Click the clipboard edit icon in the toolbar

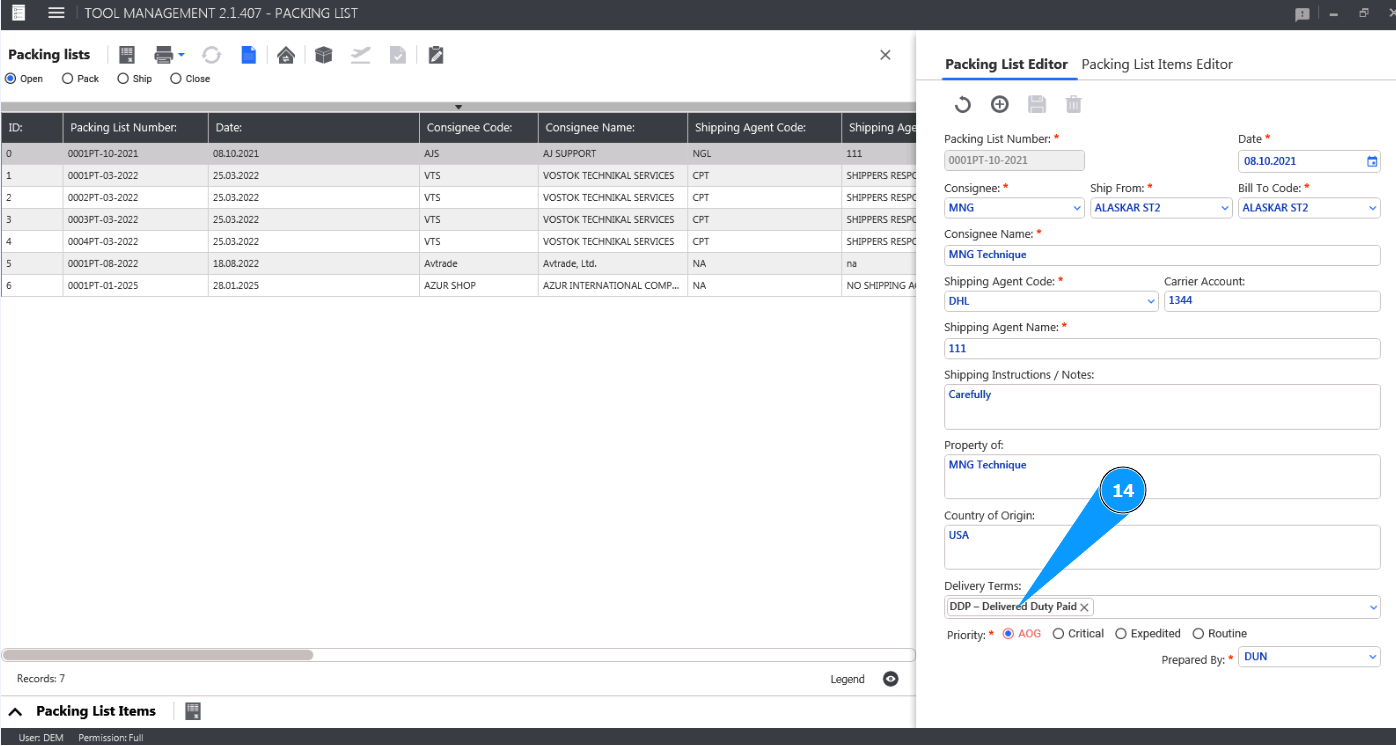coord(436,55)
